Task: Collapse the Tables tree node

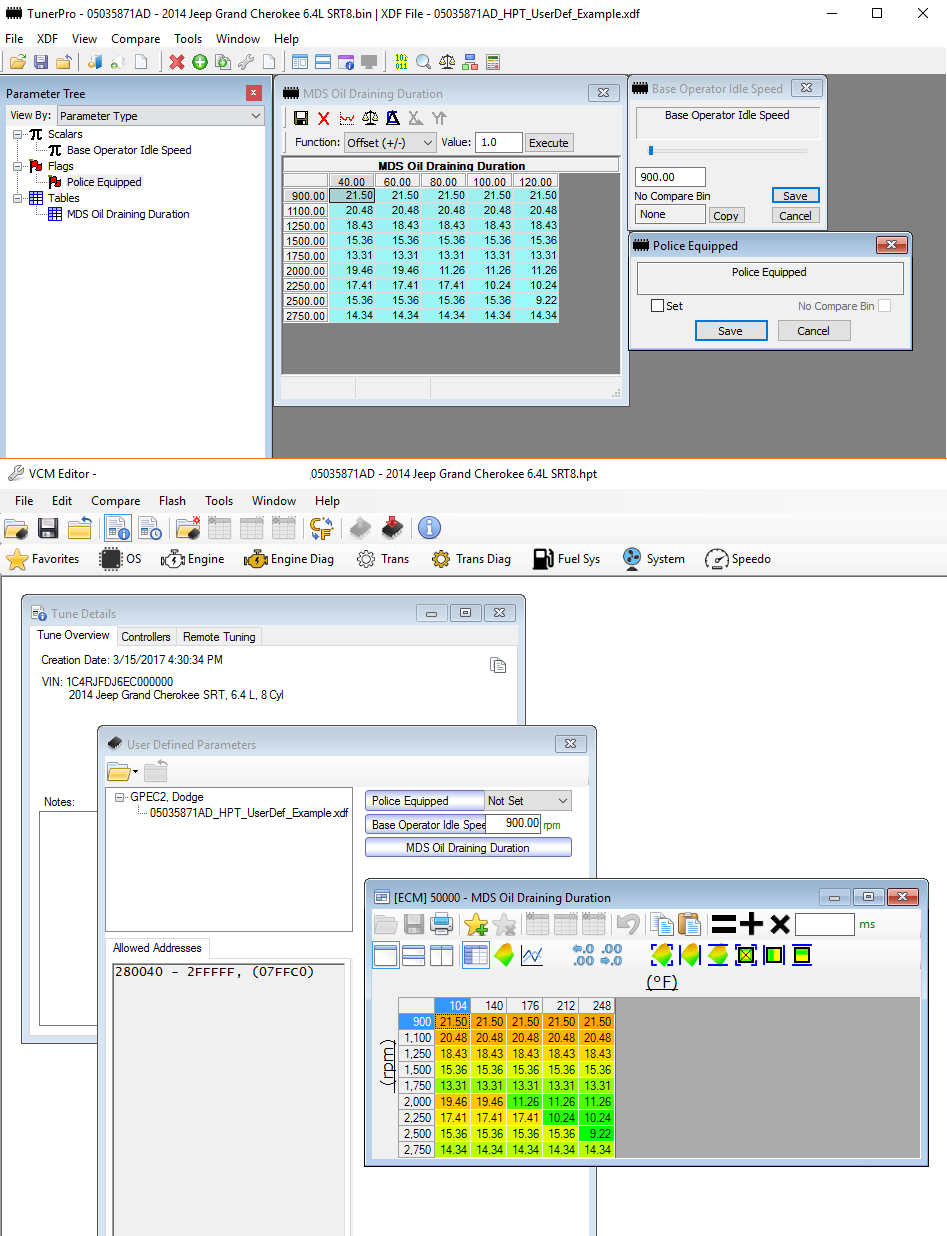Action: [18, 198]
